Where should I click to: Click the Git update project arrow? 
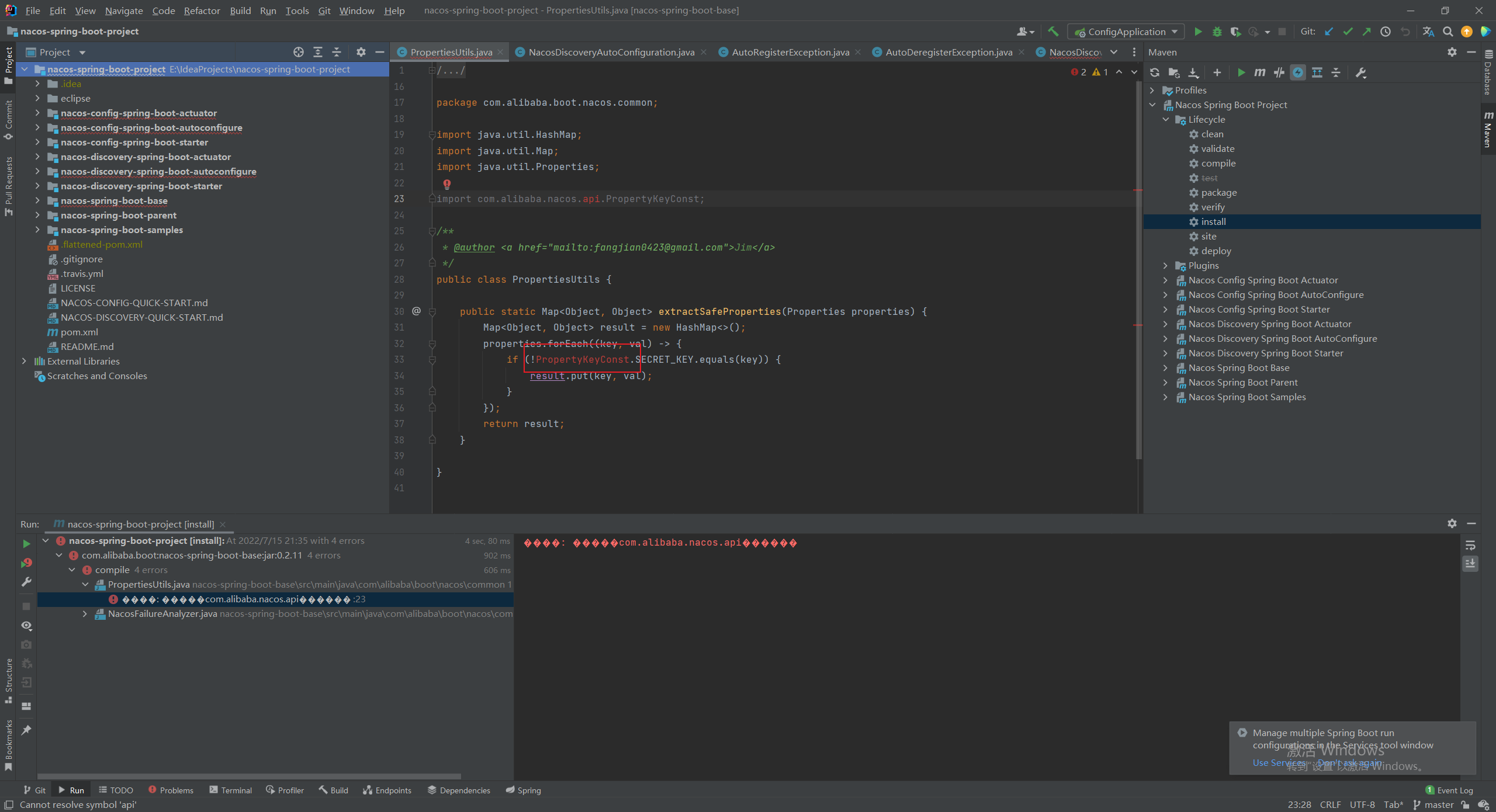(1329, 32)
